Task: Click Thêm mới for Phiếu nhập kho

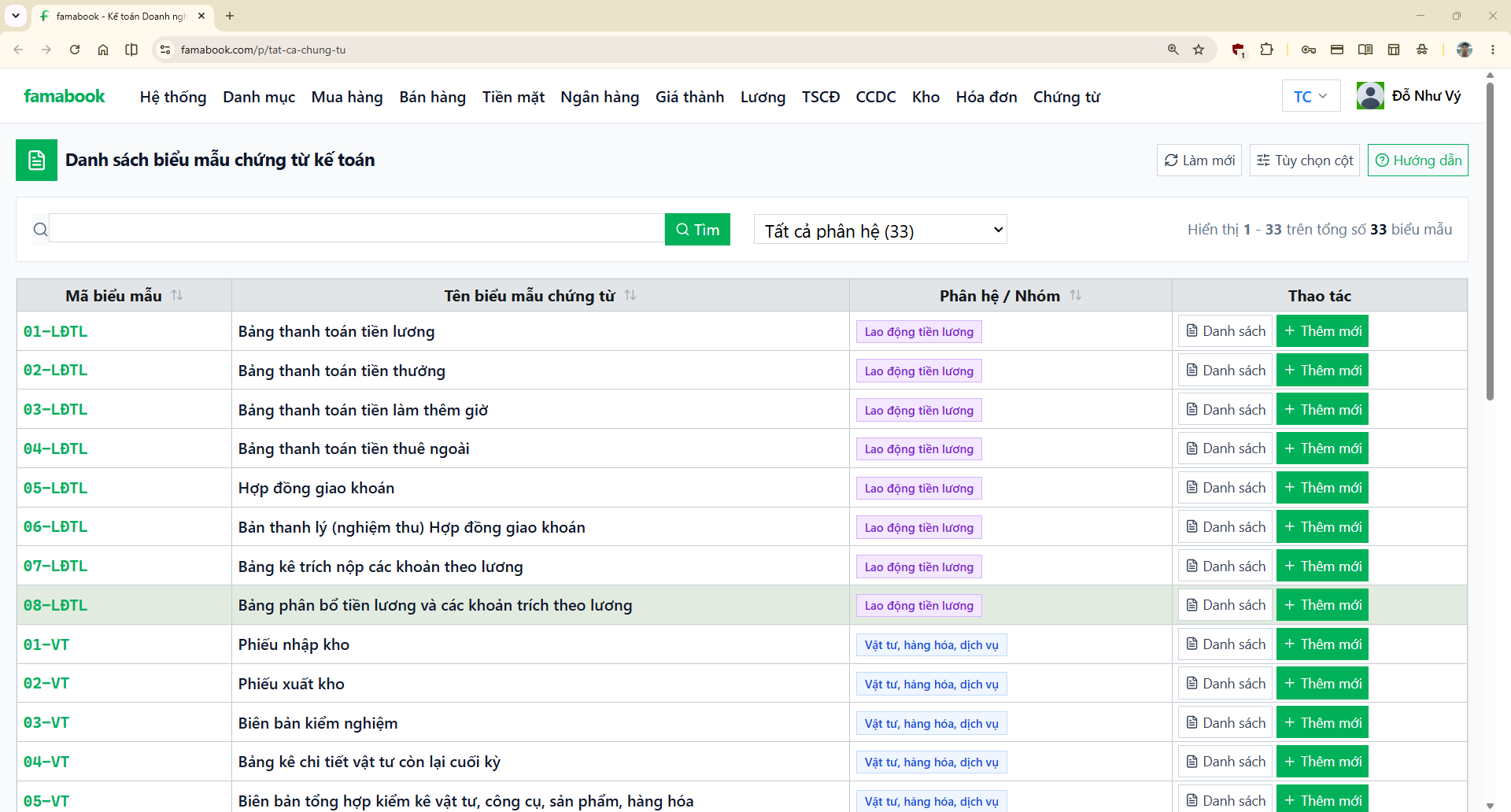Action: point(1322,644)
